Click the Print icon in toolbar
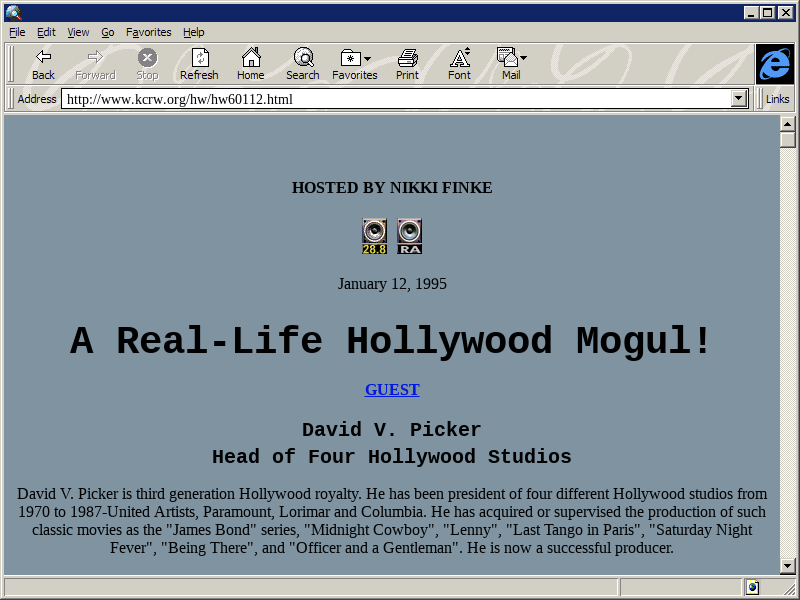 click(407, 58)
